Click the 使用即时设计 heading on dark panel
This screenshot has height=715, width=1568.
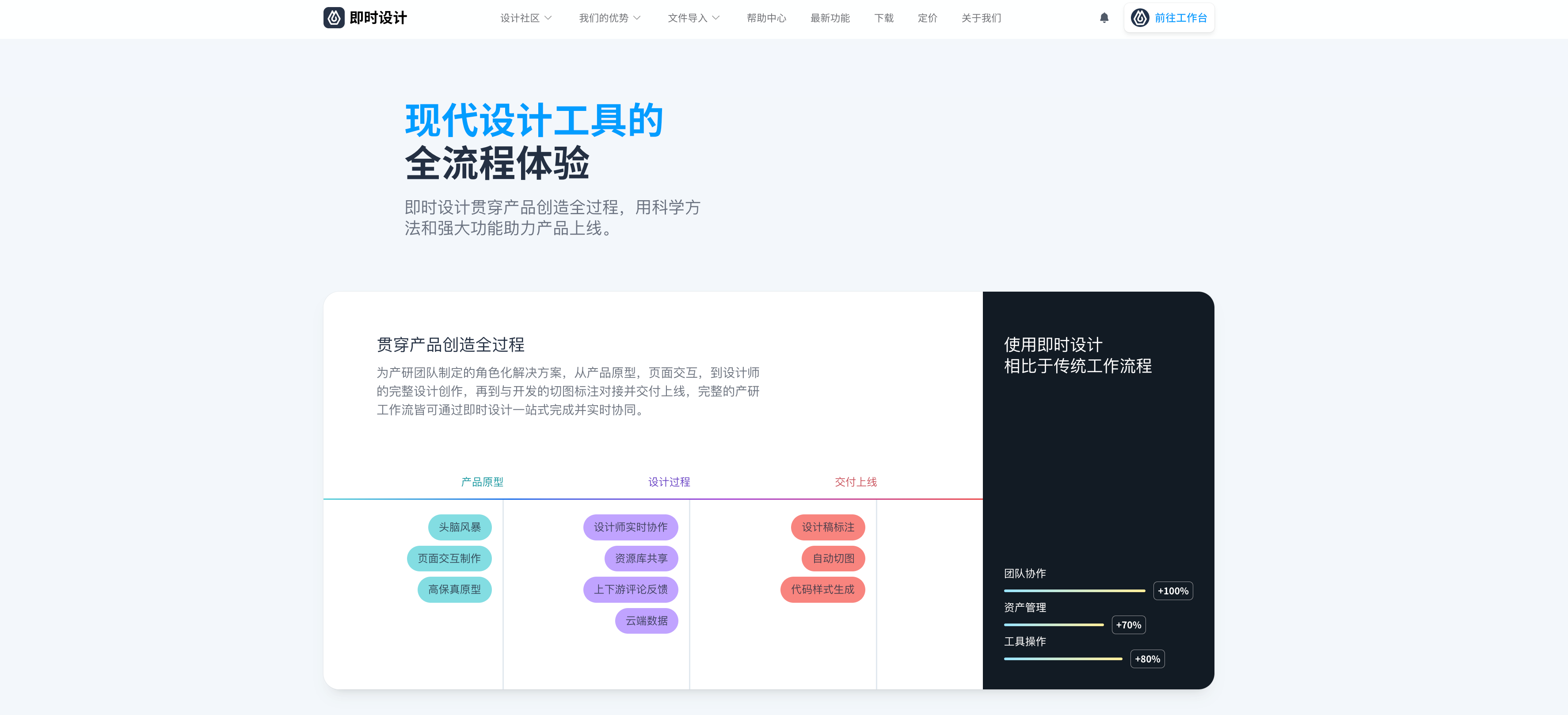[x=1053, y=344]
